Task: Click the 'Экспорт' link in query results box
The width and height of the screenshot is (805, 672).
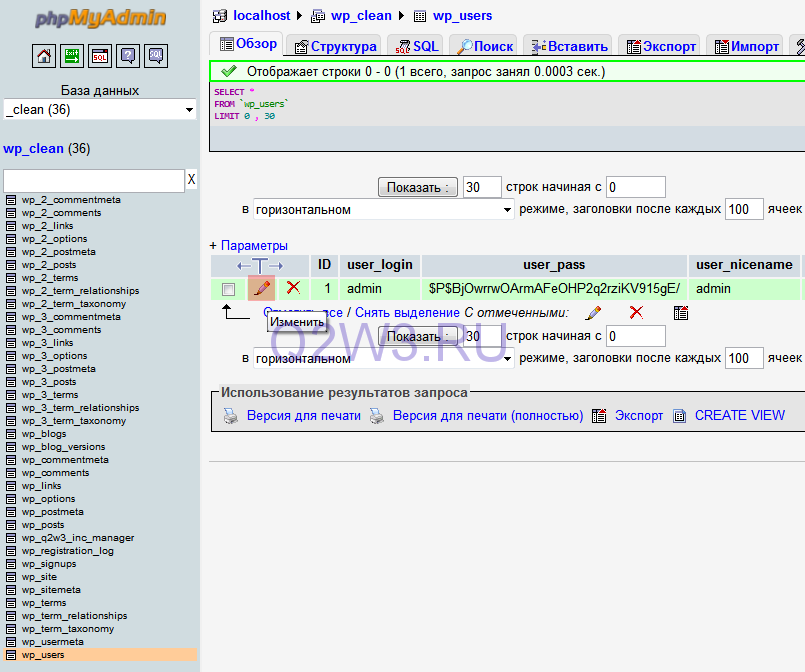Action: (x=639, y=415)
